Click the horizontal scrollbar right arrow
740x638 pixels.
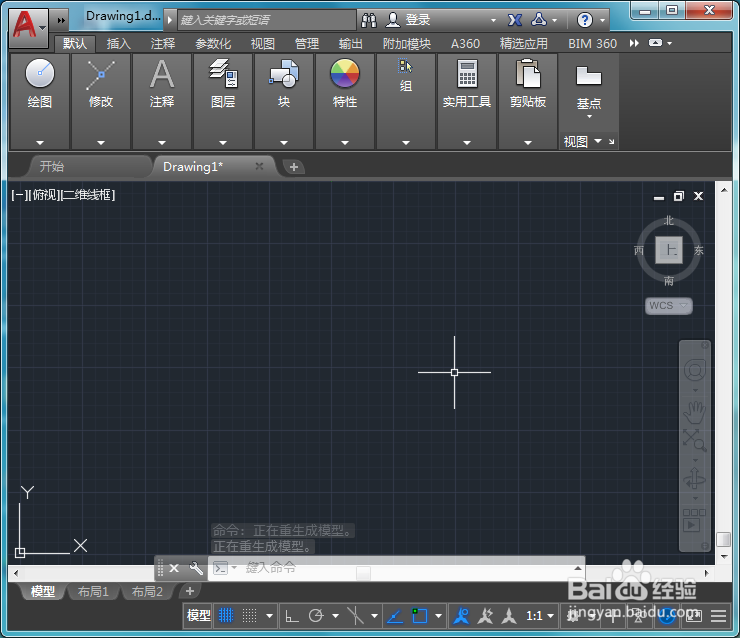(x=707, y=573)
